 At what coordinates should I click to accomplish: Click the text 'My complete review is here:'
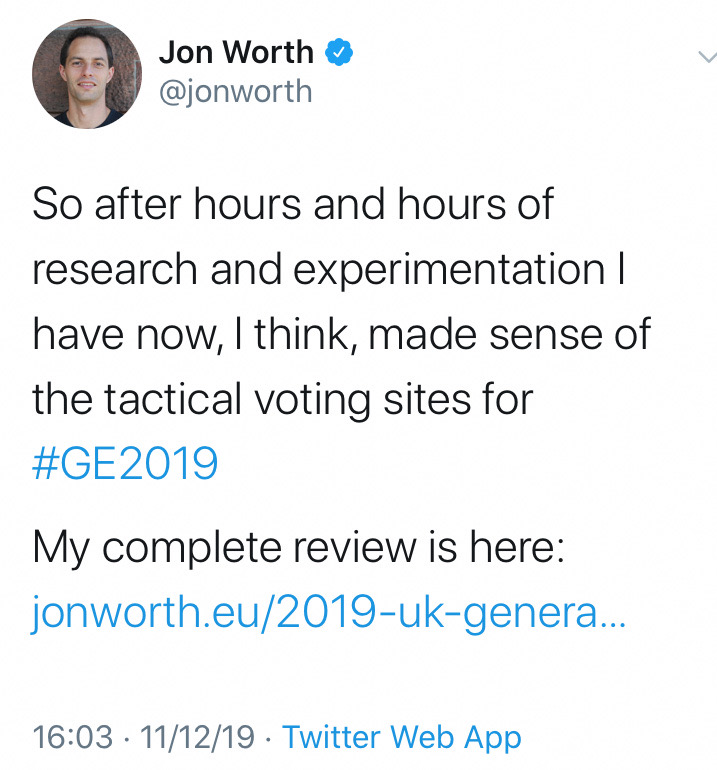299,548
